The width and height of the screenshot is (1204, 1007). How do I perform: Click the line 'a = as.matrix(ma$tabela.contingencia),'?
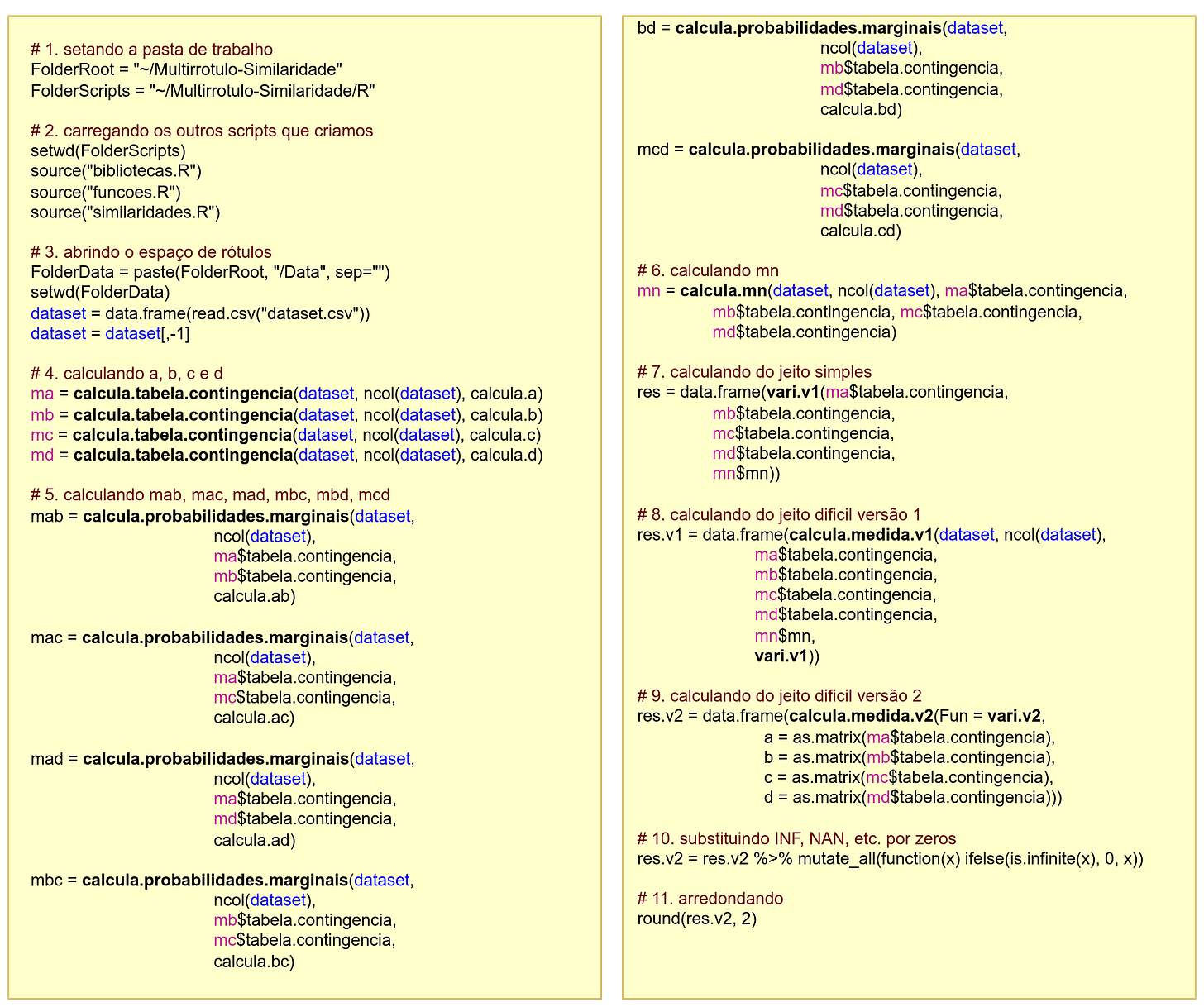tap(910, 737)
